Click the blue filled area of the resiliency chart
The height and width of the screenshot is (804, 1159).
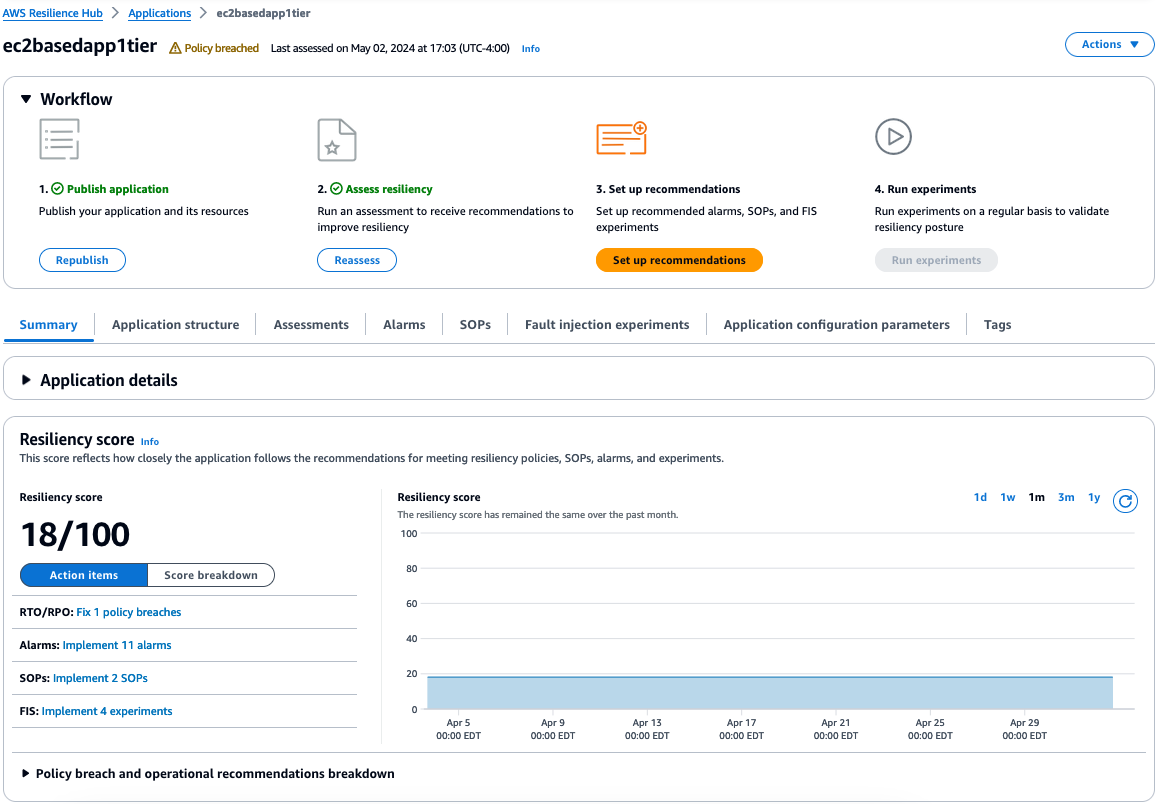769,693
